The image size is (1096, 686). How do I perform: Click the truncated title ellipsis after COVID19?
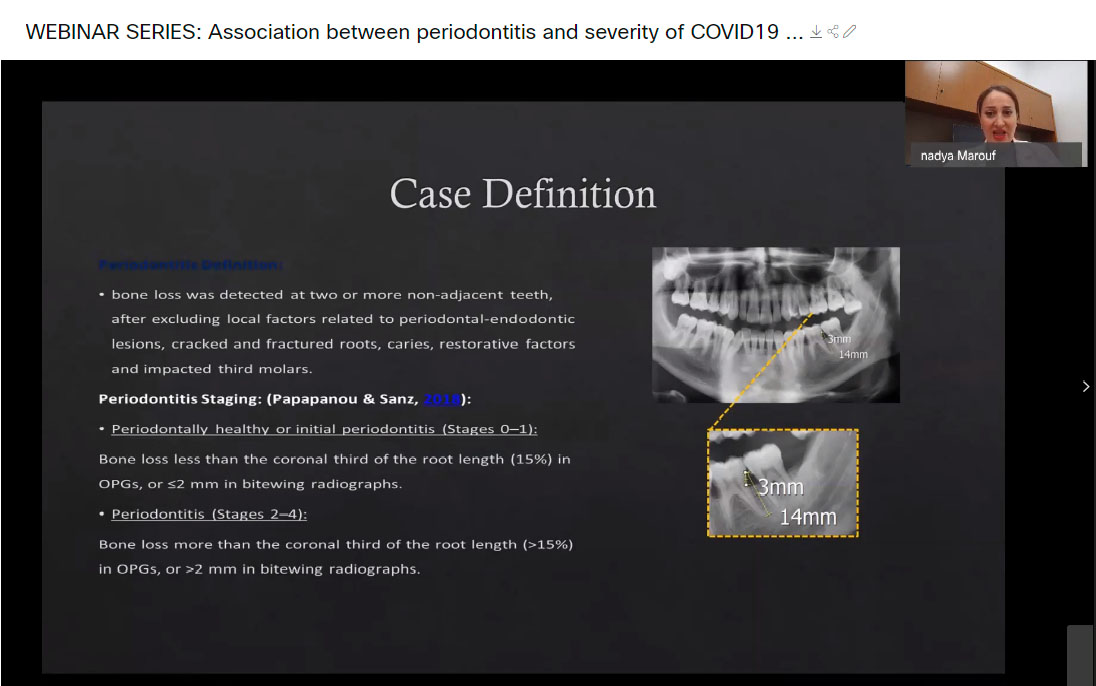tap(794, 32)
